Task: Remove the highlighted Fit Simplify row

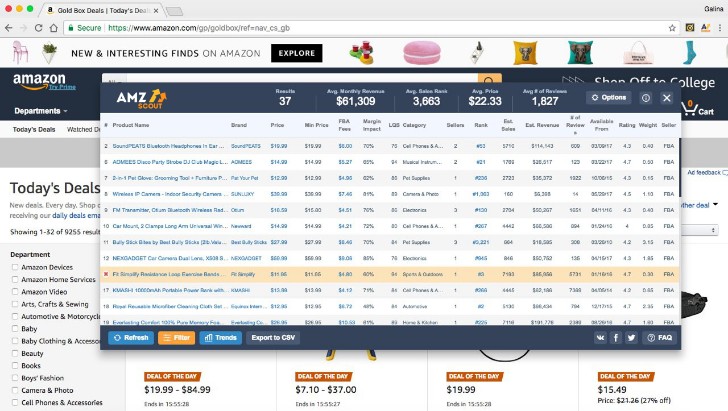Action: [x=106, y=274]
